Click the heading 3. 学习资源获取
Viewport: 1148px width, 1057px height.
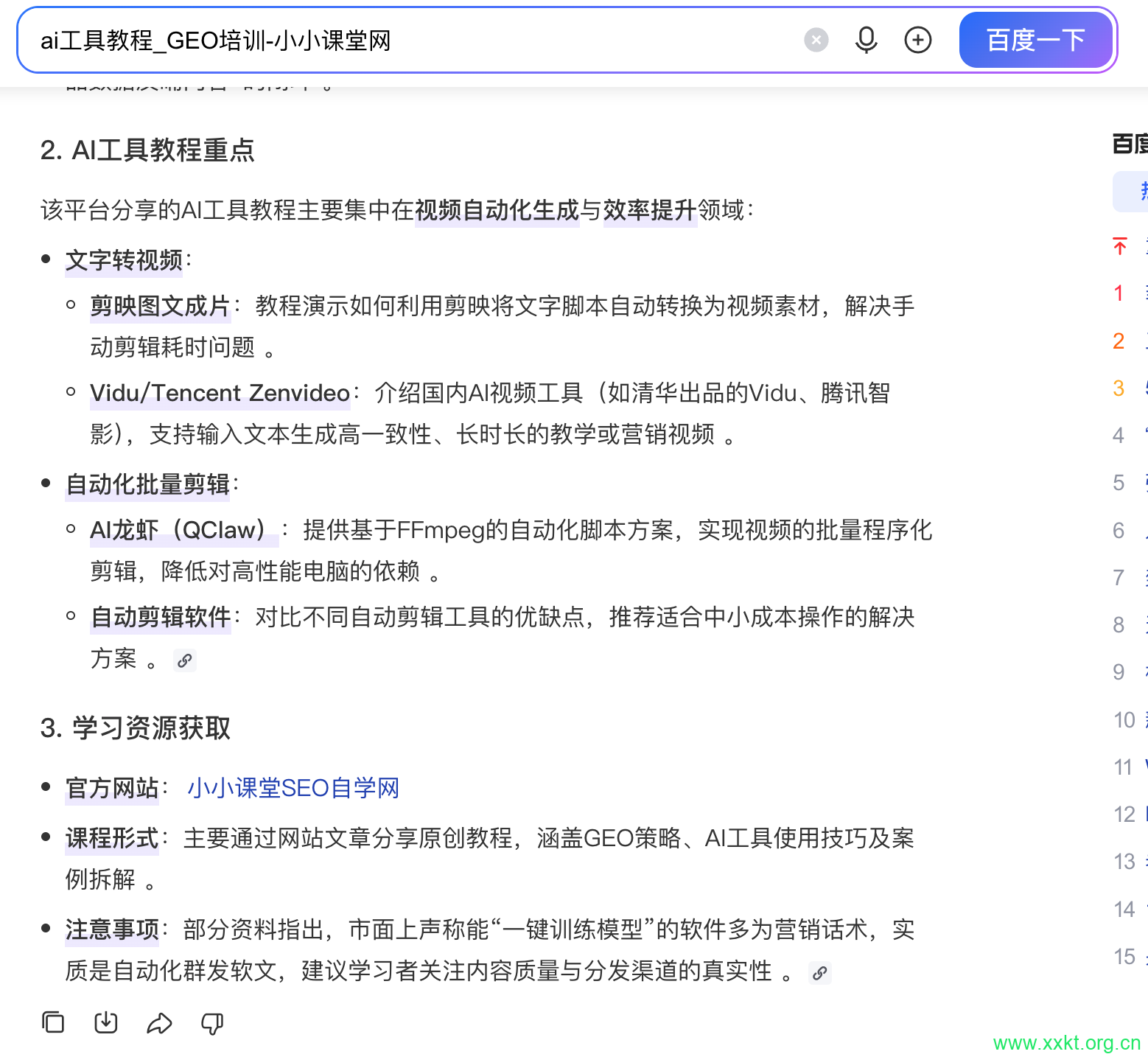[136, 728]
